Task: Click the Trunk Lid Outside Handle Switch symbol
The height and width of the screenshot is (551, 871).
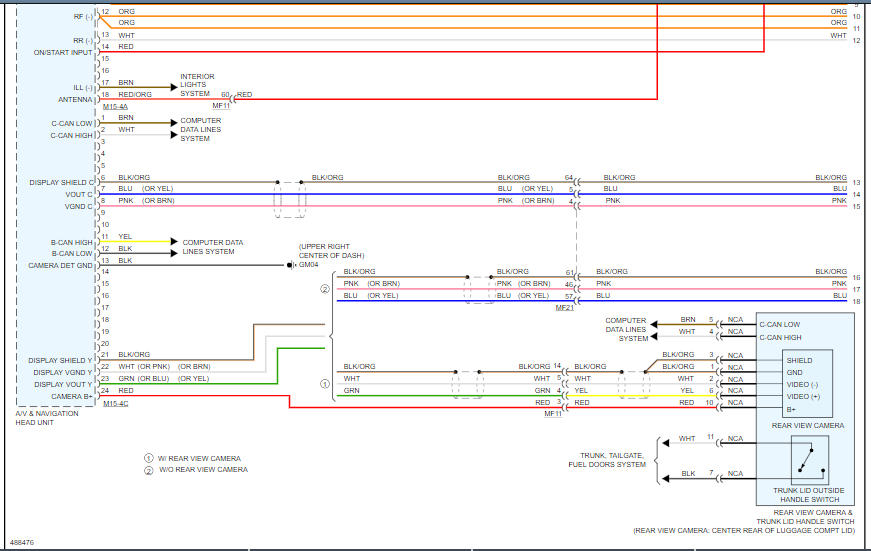Action: [x=810, y=460]
